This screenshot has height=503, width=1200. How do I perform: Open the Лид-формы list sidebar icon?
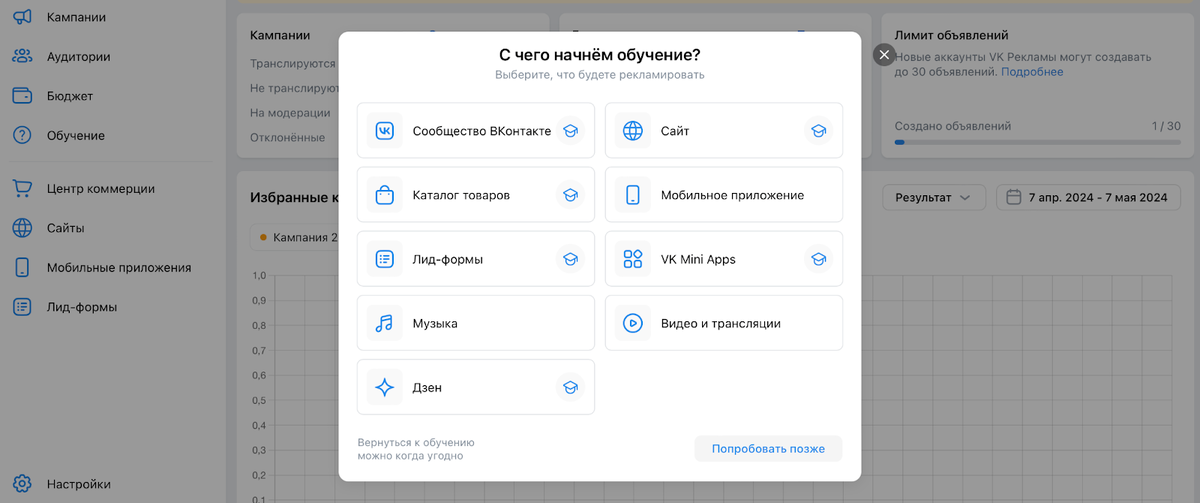pos(22,307)
